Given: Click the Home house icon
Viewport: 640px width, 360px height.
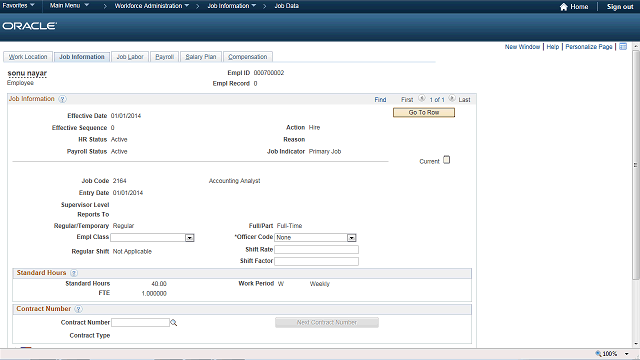Looking at the screenshot, I should [x=564, y=7].
